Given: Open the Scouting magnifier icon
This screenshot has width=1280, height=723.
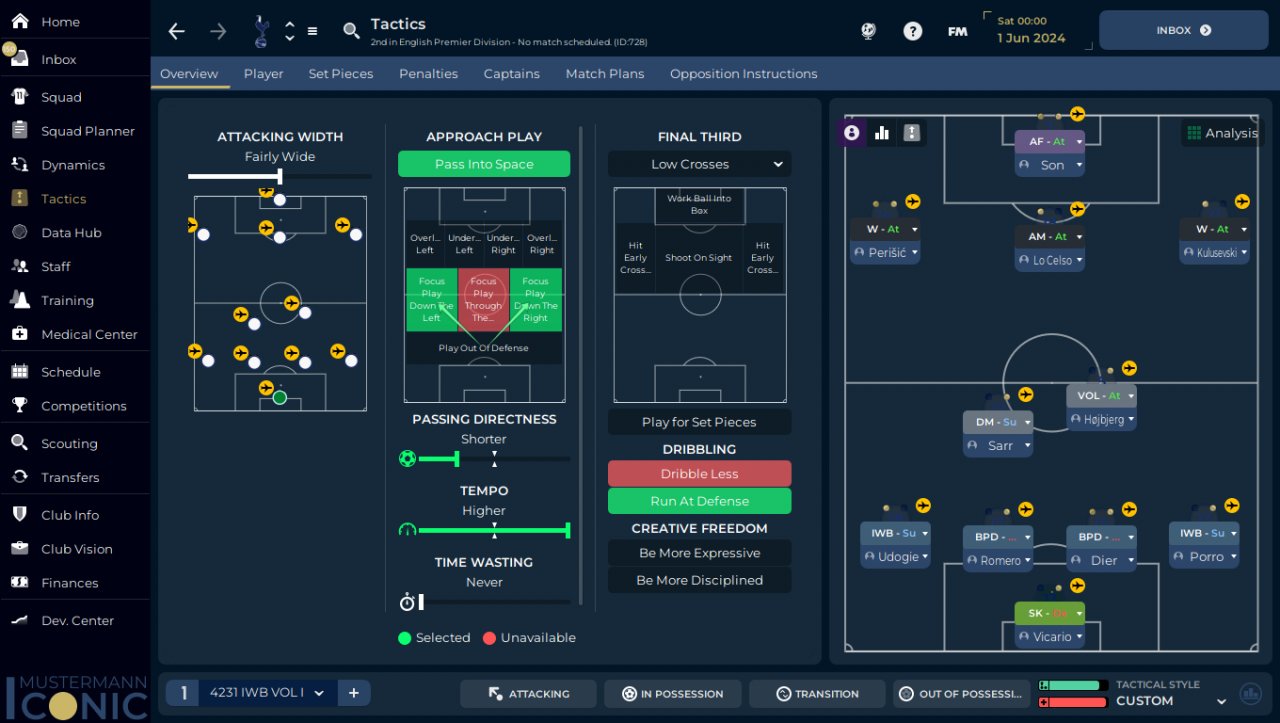Looking at the screenshot, I should tap(19, 443).
